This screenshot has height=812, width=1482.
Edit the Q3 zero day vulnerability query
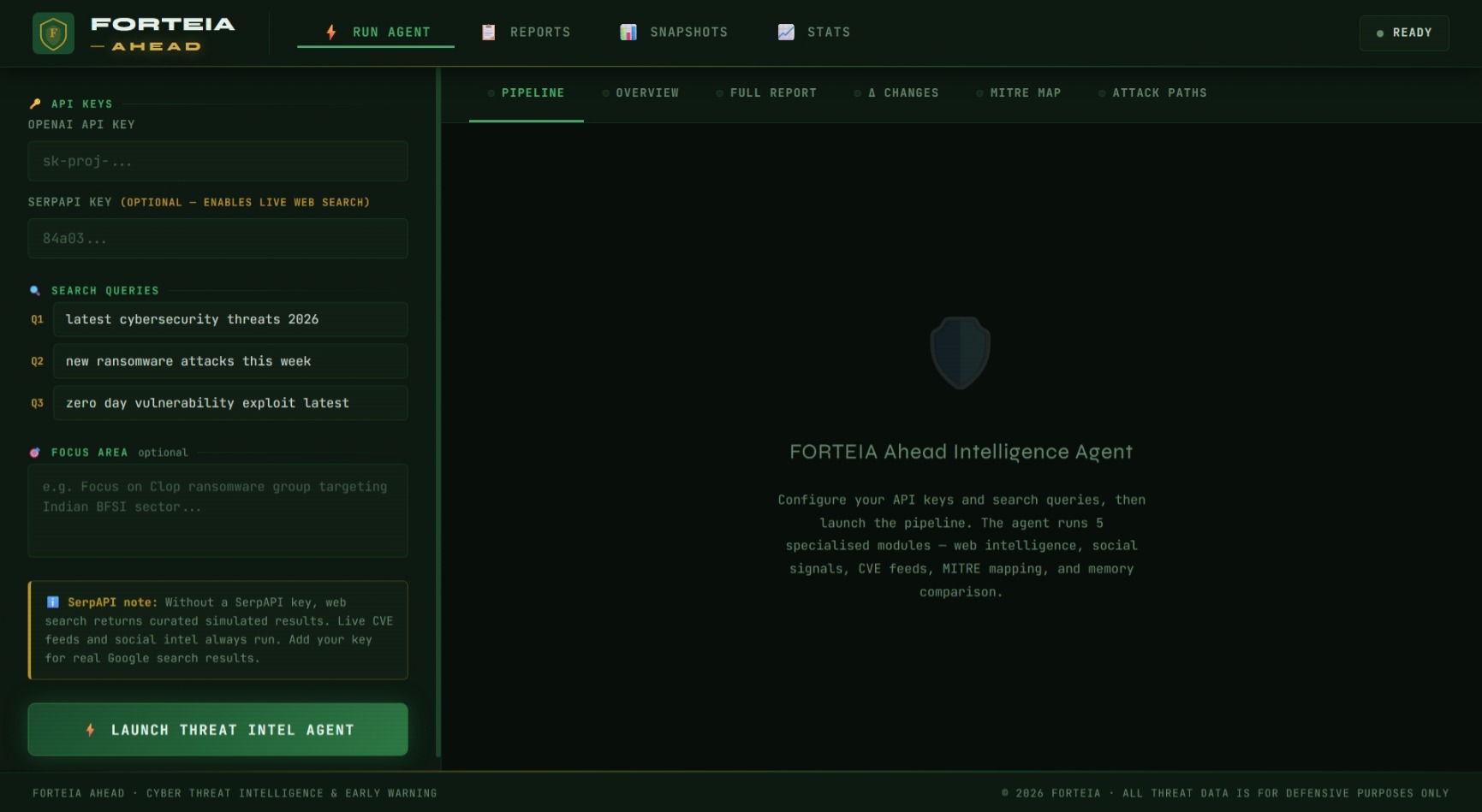pyautogui.click(x=230, y=403)
